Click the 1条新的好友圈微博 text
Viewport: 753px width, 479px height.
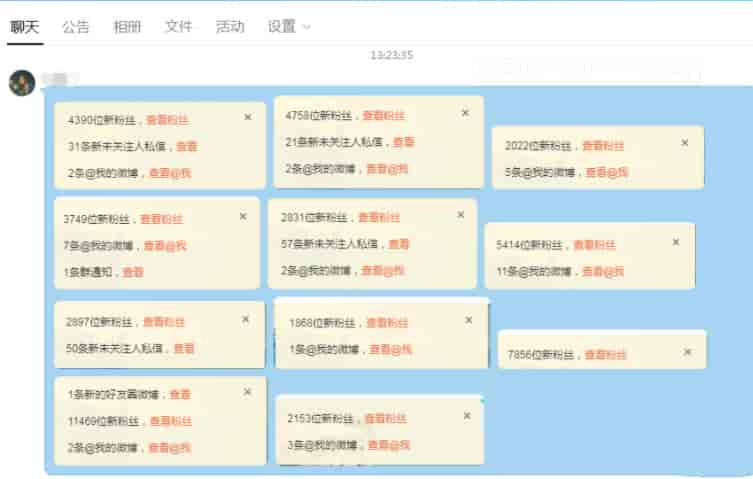(113, 394)
